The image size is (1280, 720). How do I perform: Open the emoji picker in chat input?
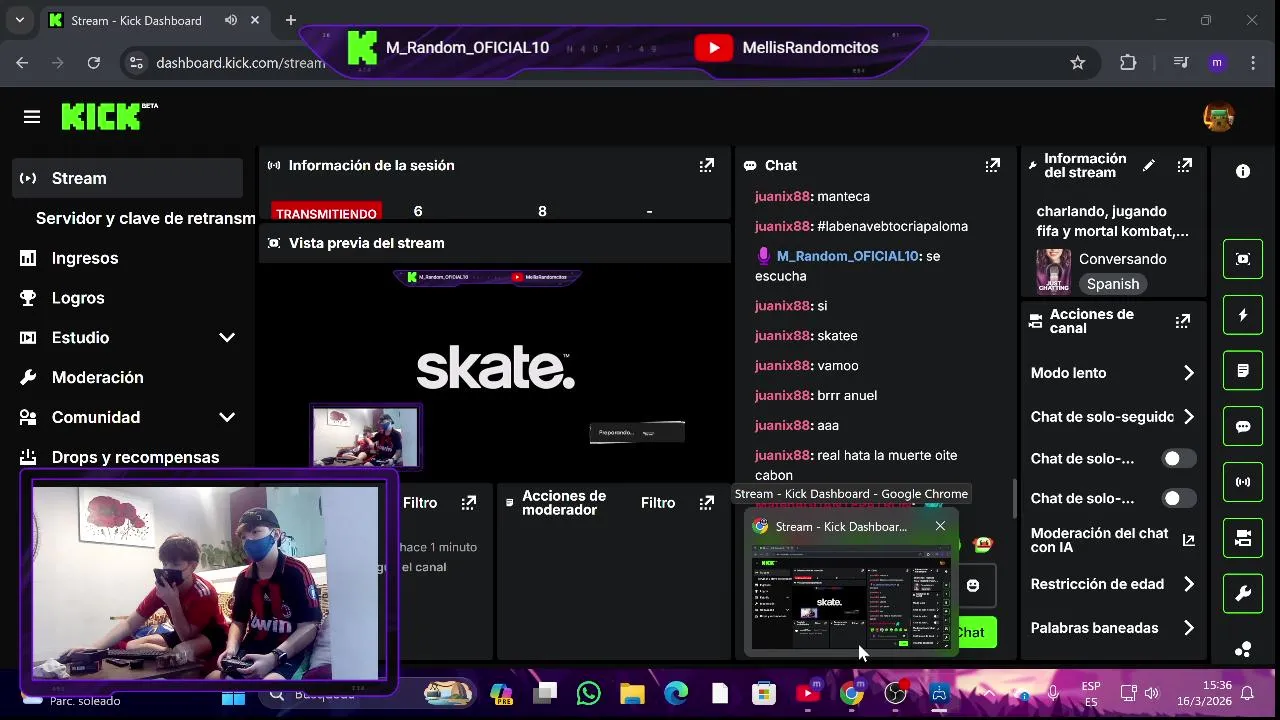[973, 585]
